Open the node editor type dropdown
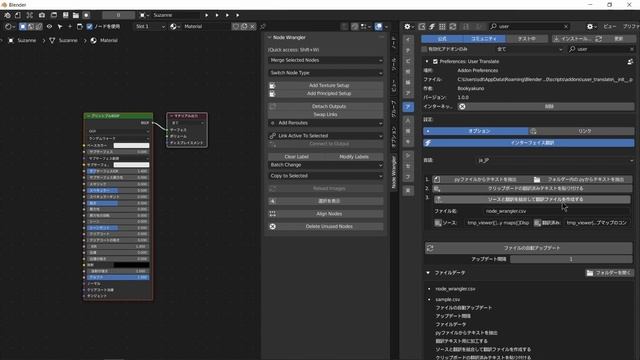Image resolution: width=640 pixels, height=360 pixels. [x=9, y=27]
